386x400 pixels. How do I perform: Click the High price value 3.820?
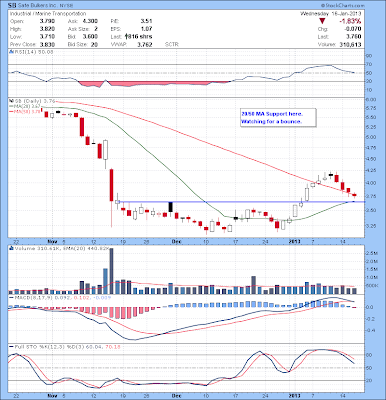pos(47,29)
